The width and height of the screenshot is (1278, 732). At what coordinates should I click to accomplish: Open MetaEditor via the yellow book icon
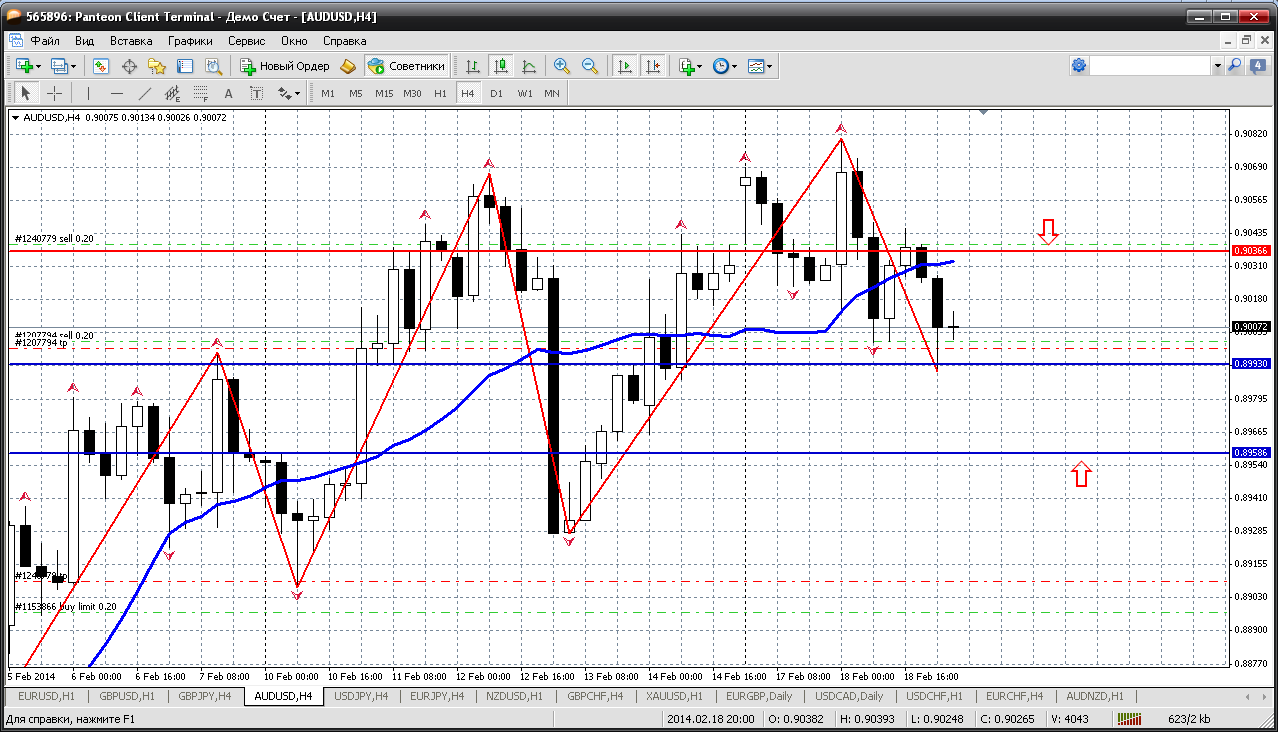click(x=347, y=66)
